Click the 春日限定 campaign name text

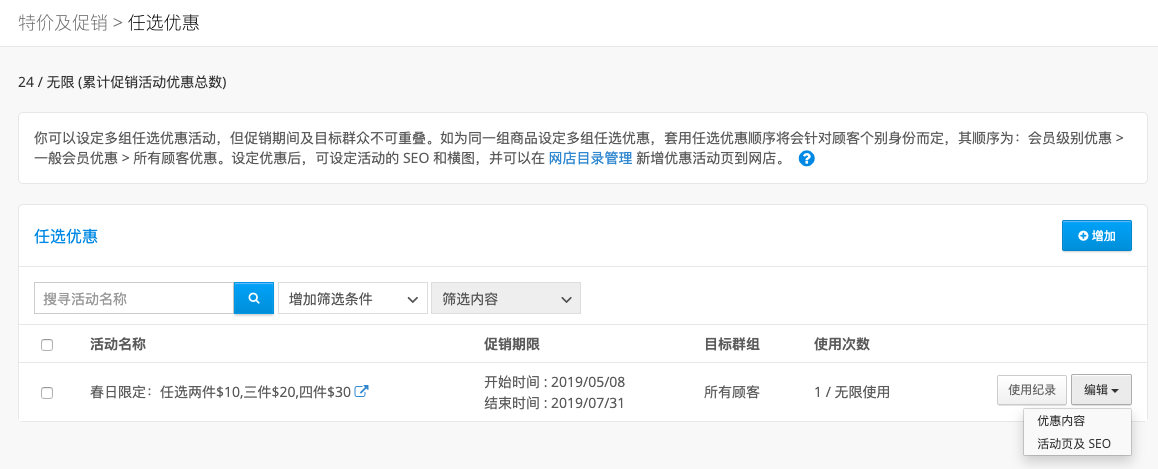220,392
